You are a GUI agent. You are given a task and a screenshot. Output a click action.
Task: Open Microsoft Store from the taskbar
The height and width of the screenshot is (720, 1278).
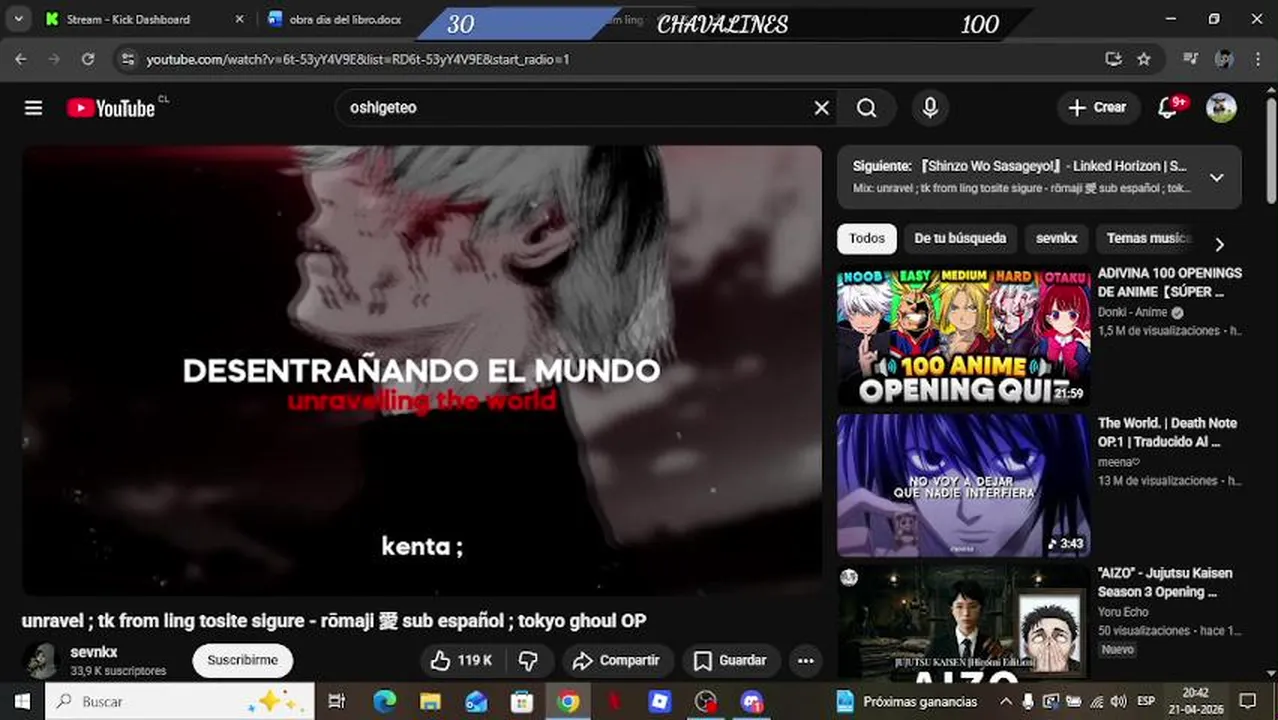tap(522, 701)
